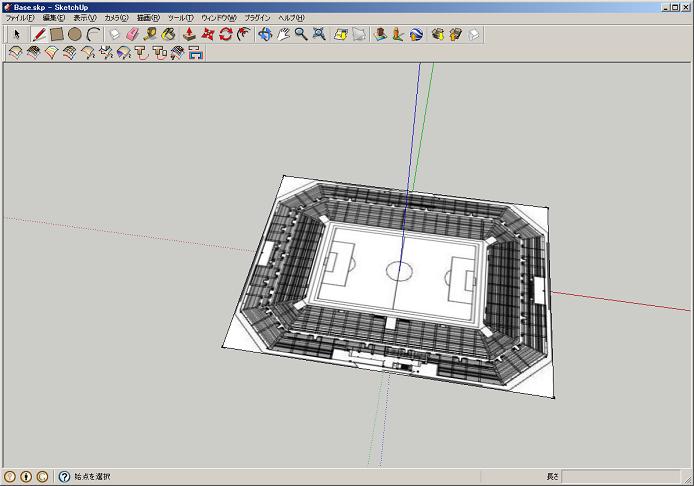
Task: Select the Arc tool
Action: (93, 34)
